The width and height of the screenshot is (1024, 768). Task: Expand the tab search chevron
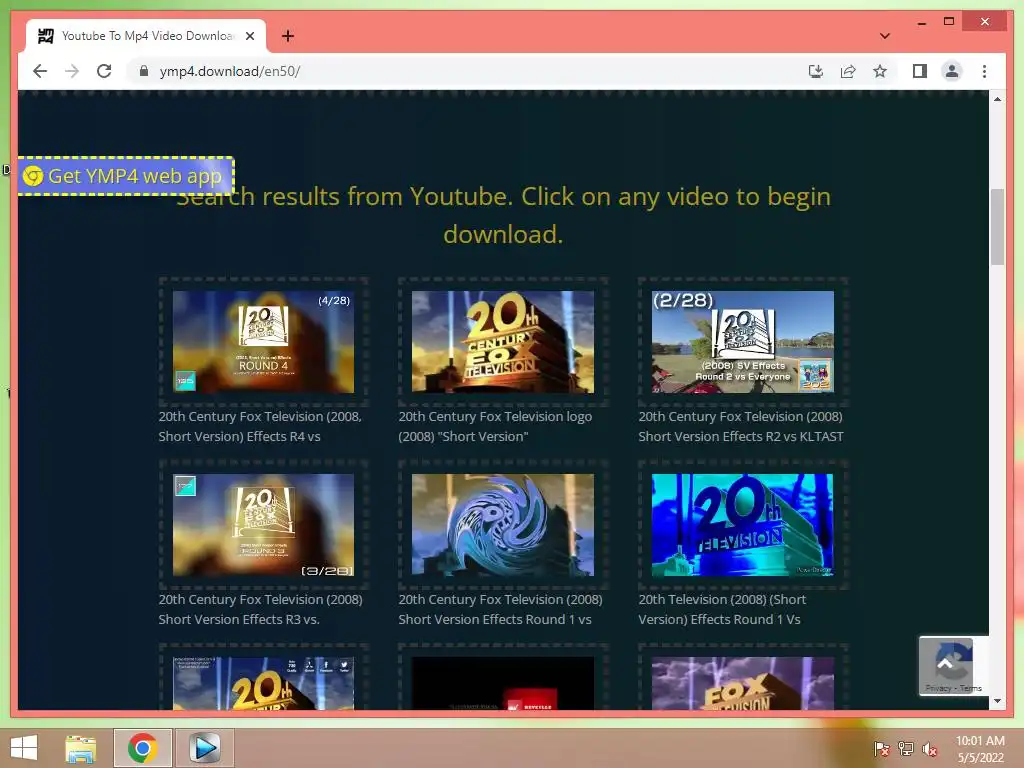point(884,36)
